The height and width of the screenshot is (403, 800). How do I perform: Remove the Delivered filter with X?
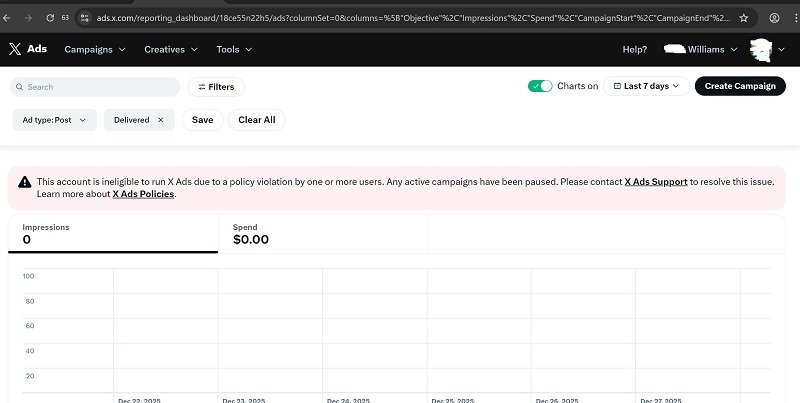pyautogui.click(x=161, y=120)
